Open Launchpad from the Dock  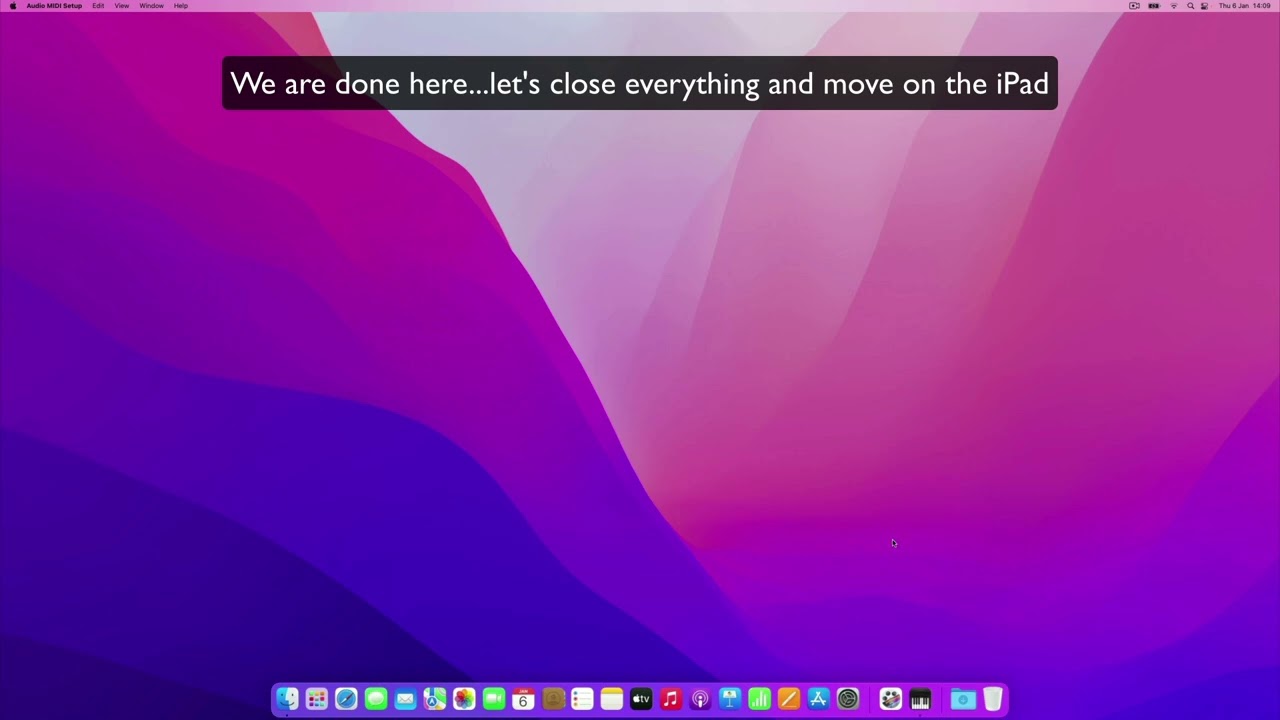tap(317, 699)
